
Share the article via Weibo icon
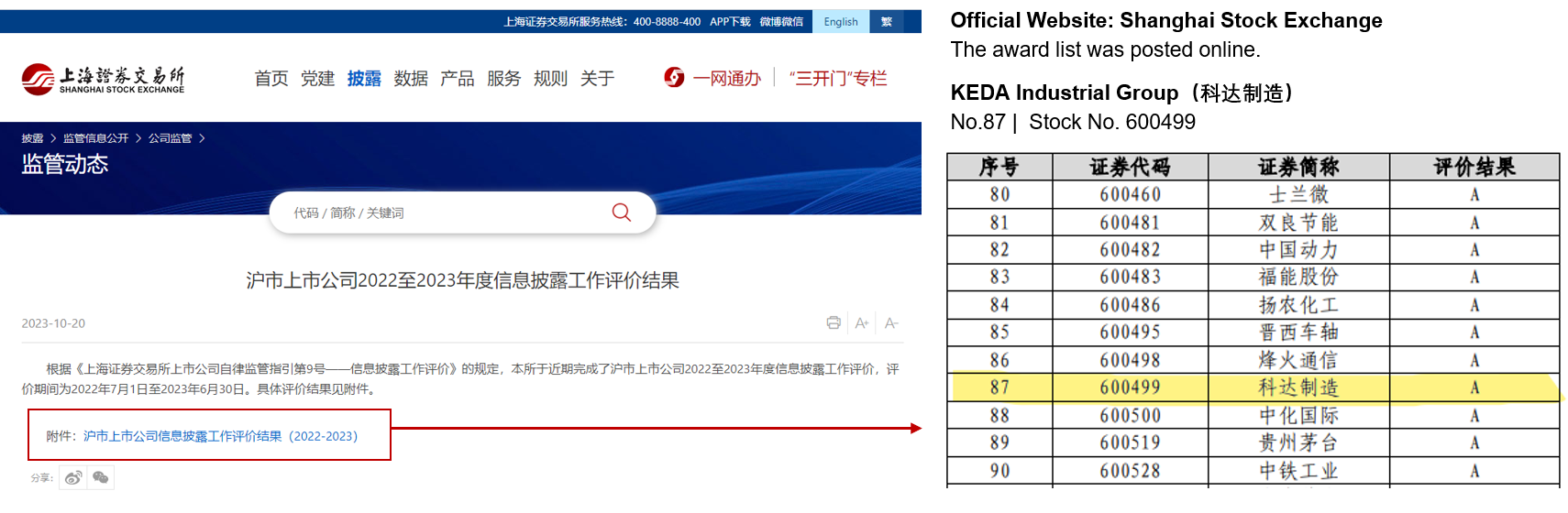pyautogui.click(x=73, y=477)
